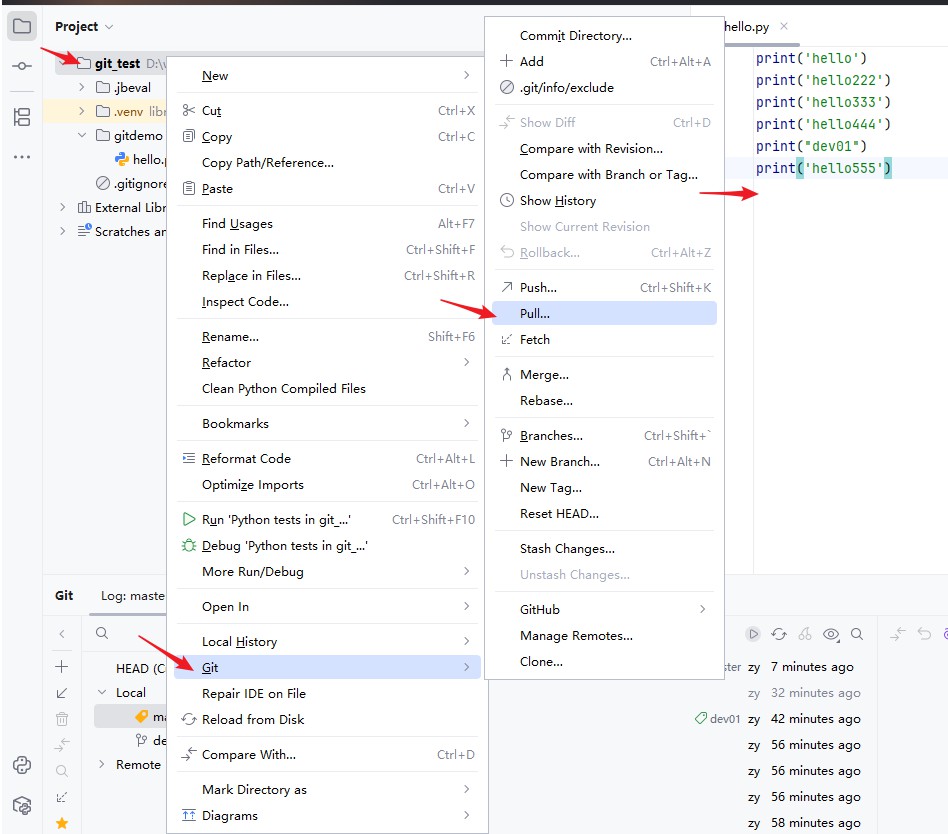The image size is (948, 834).
Task: Click Find Usages in context menu
Action: (327, 224)
